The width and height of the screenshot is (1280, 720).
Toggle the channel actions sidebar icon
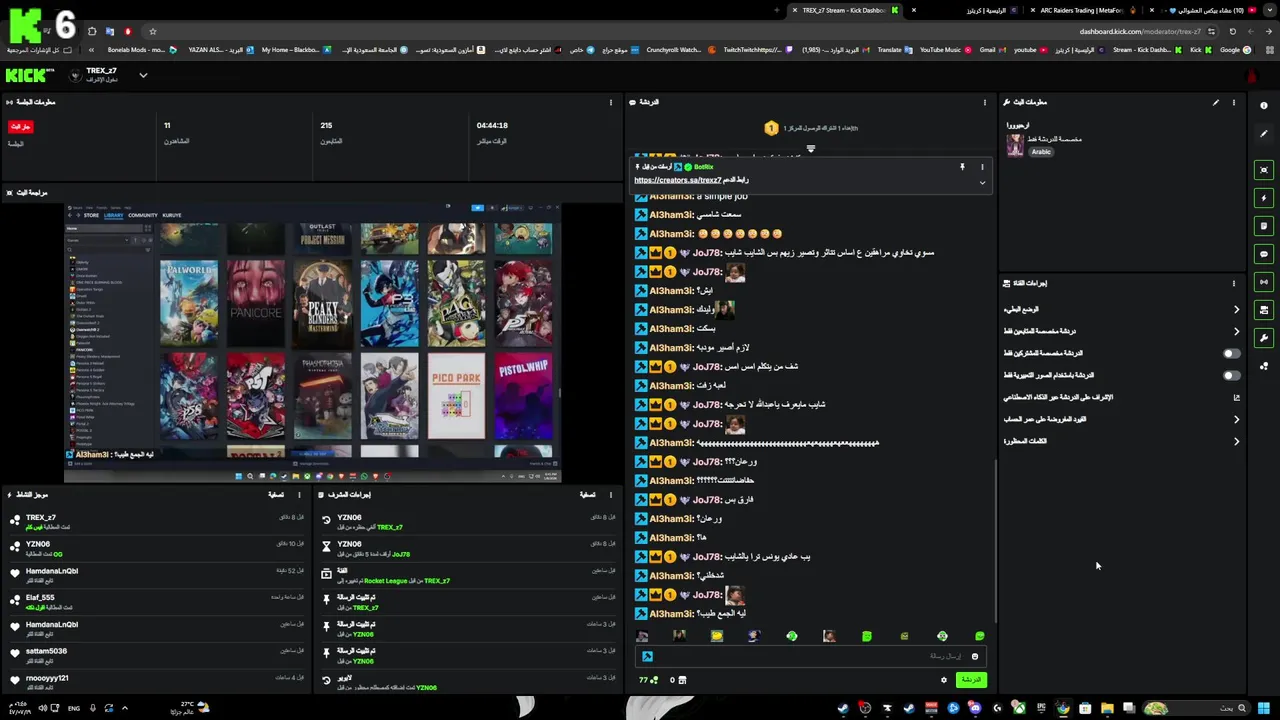1264,310
